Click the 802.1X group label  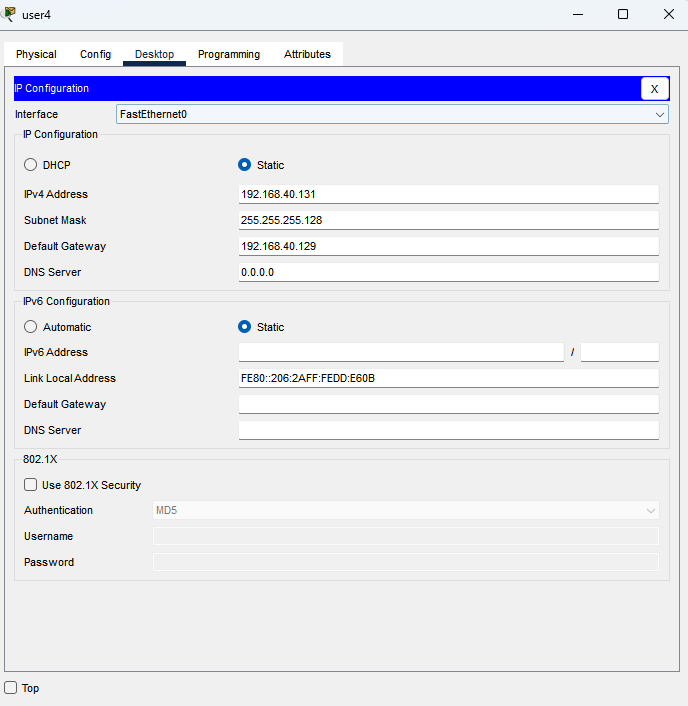click(x=40, y=459)
